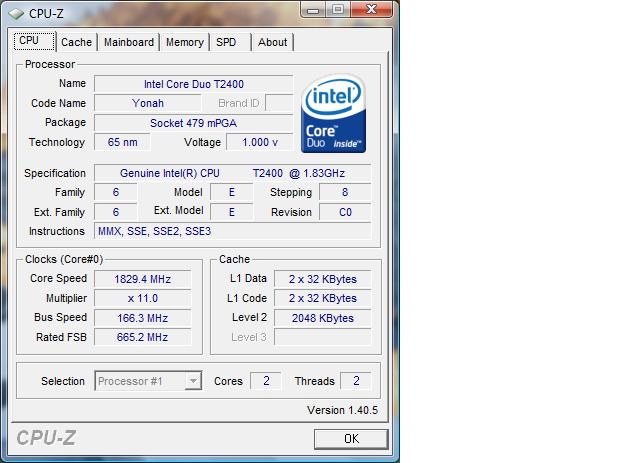Viewport: 640px width, 463px height.
Task: Click the L1 Code value 2 x 32 KBytes
Action: 322,298
